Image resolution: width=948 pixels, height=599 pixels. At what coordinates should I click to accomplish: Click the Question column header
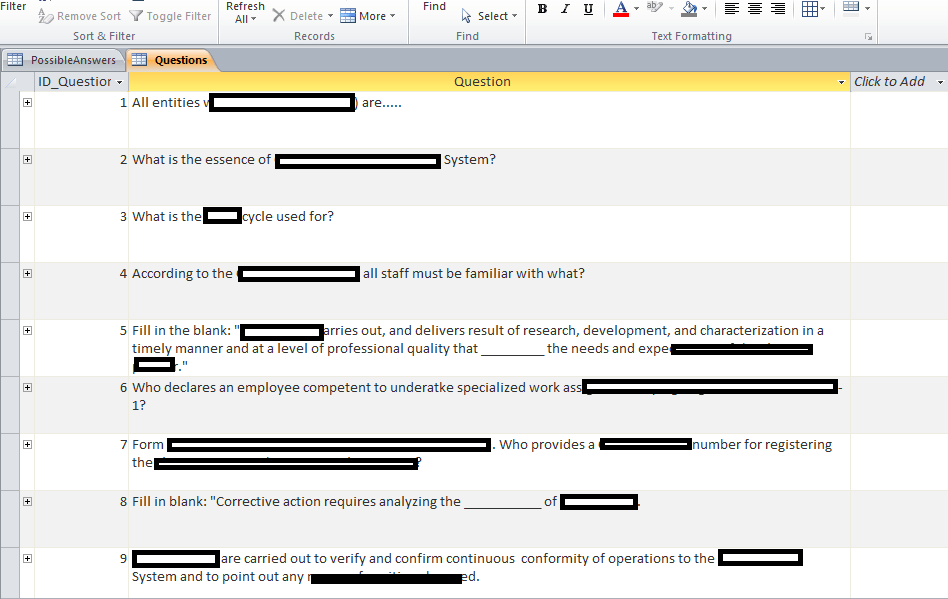point(482,82)
